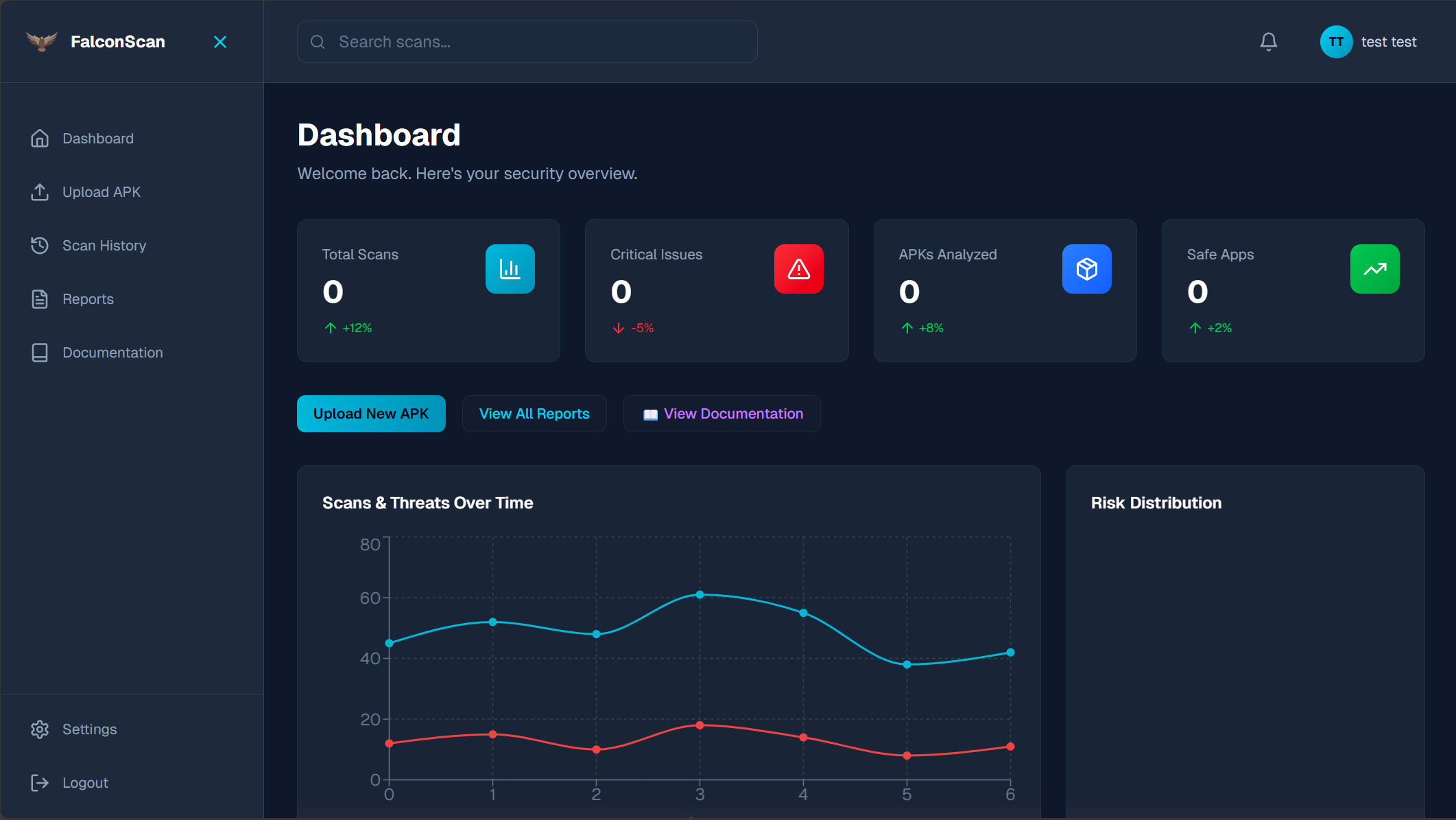The width and height of the screenshot is (1456, 820).
Task: Click the Dashboard page heading
Action: point(379,135)
